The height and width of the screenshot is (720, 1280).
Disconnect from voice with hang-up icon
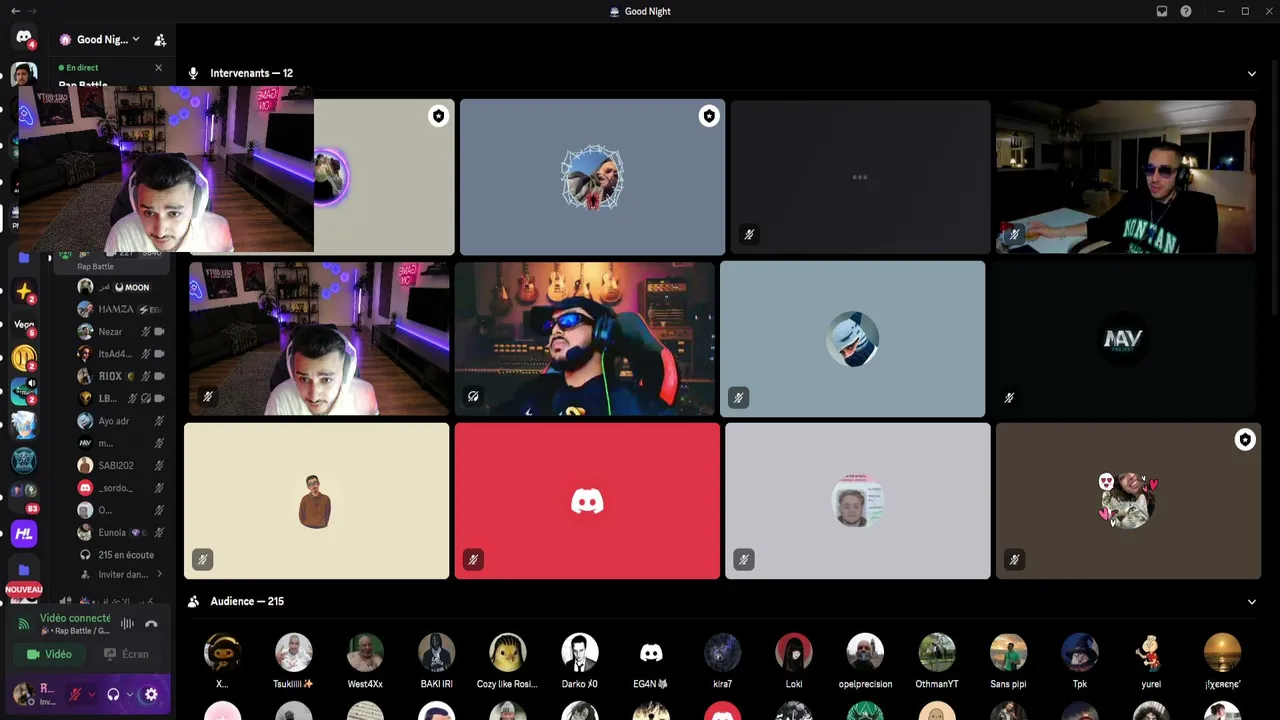click(151, 624)
